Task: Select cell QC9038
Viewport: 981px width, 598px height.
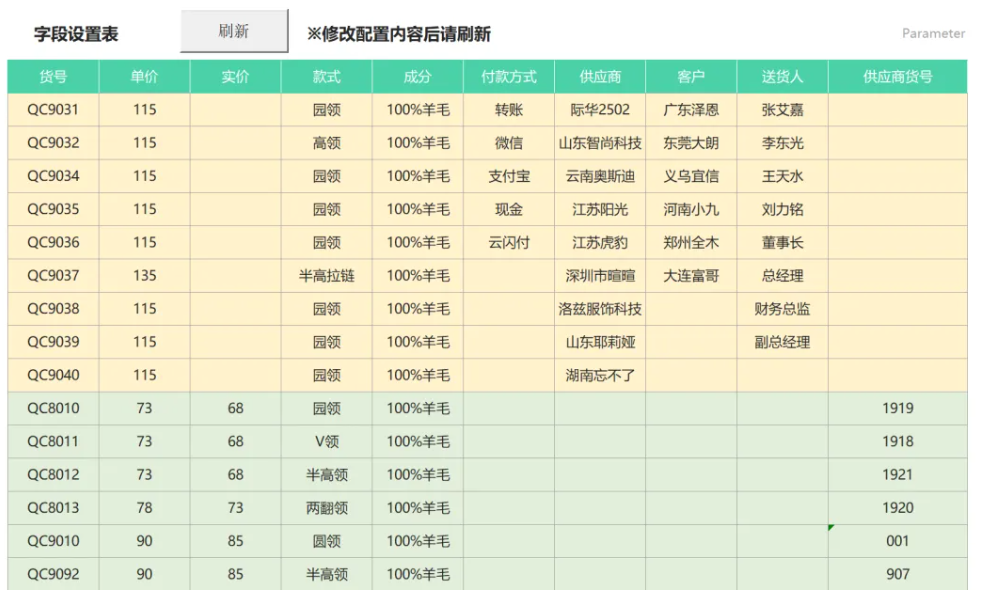Action: coord(53,309)
